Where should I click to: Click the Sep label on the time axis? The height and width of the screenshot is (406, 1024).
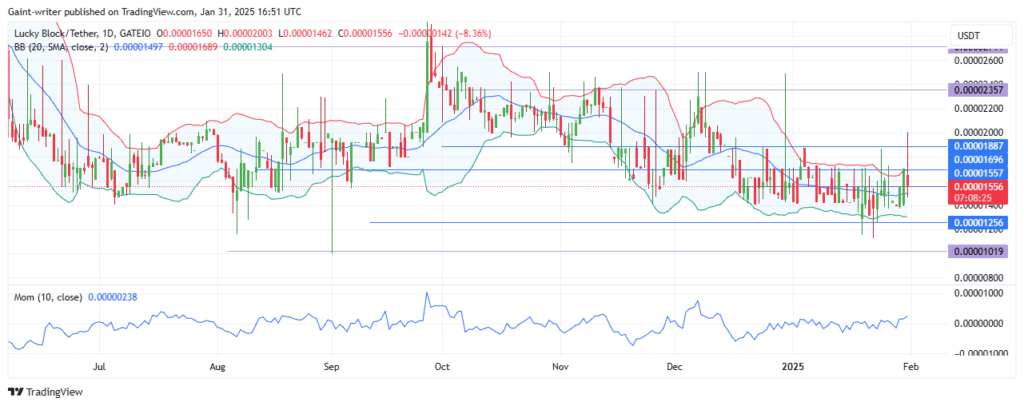tap(332, 367)
